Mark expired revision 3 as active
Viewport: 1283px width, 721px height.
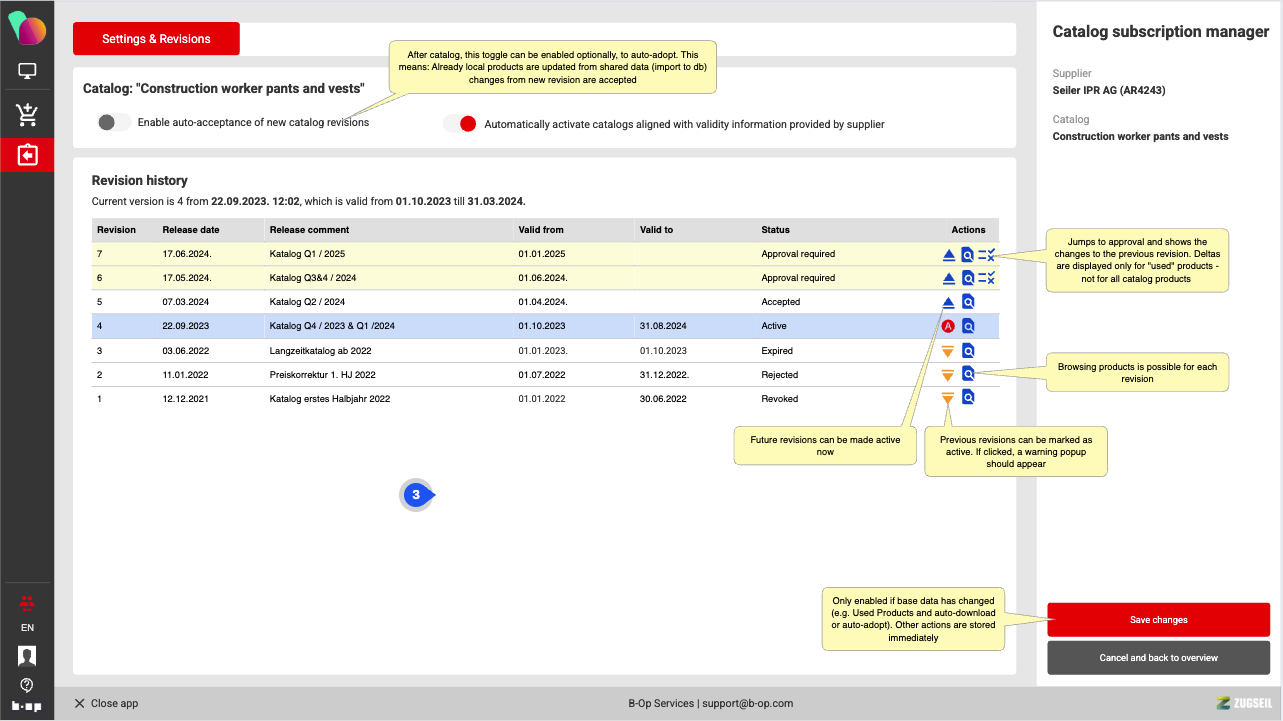[948, 351]
